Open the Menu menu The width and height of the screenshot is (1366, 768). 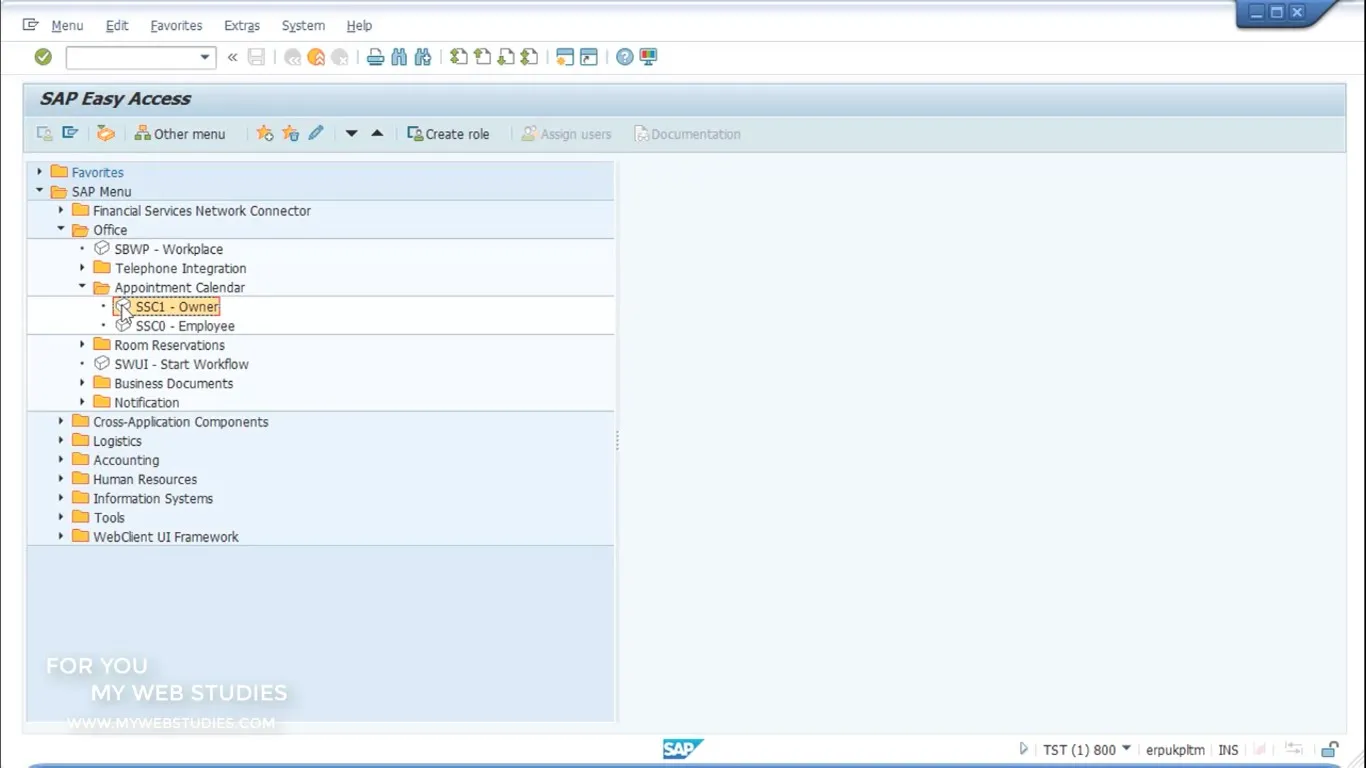[x=67, y=26]
